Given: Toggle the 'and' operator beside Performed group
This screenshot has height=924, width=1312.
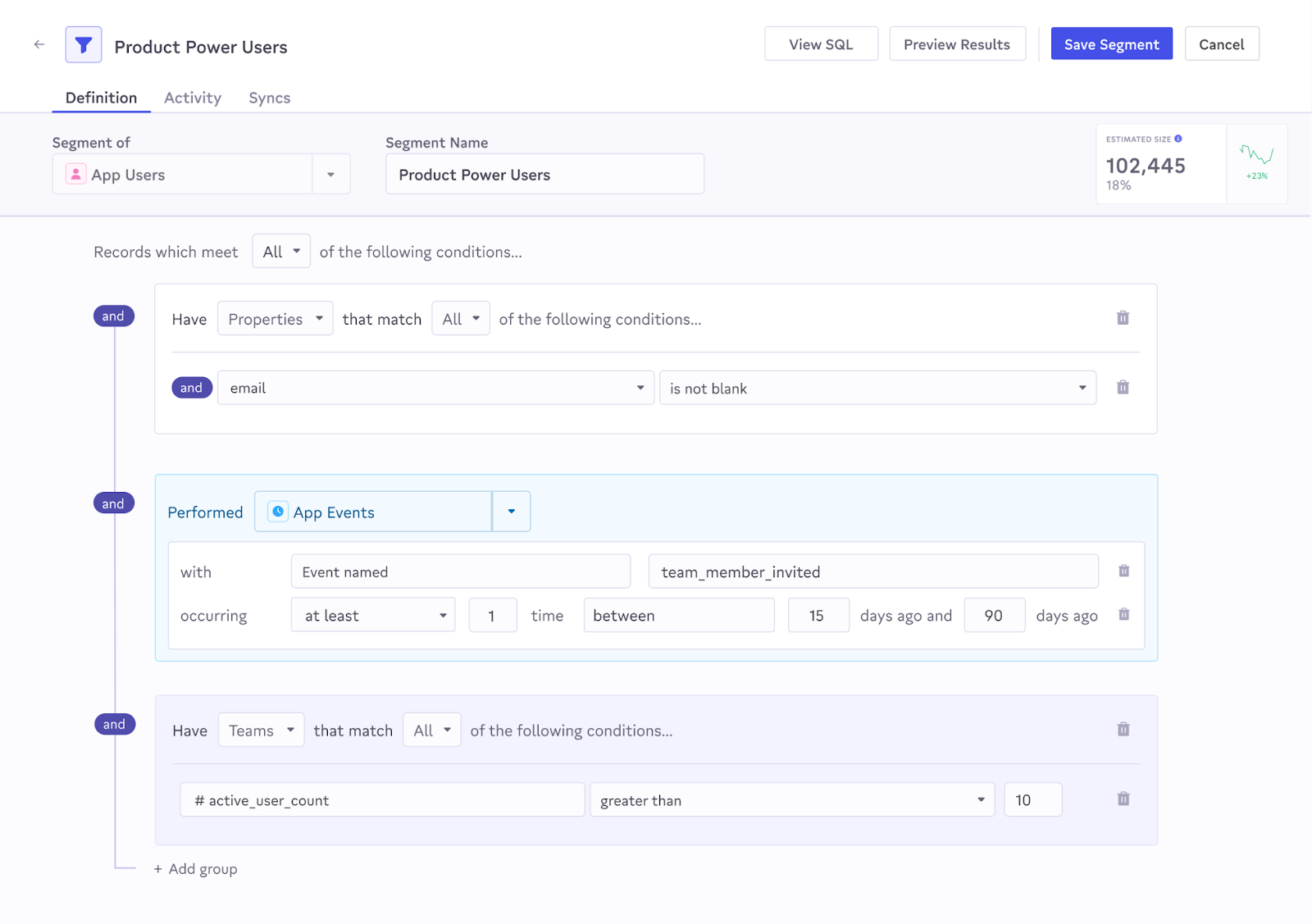Looking at the screenshot, I should pos(113,503).
